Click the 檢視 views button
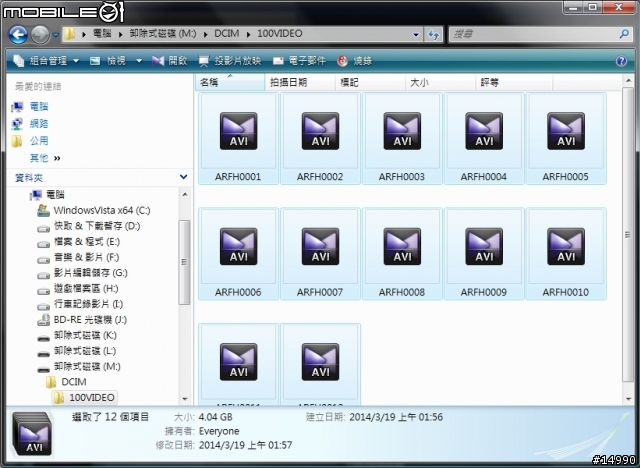The width and height of the screenshot is (640, 468). tap(108, 61)
